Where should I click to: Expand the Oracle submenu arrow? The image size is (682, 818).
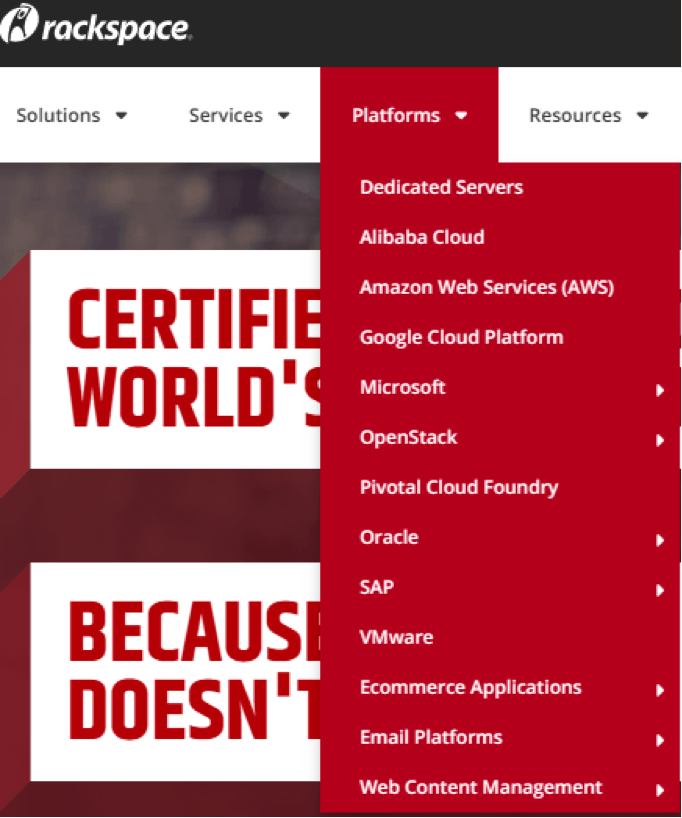[660, 540]
